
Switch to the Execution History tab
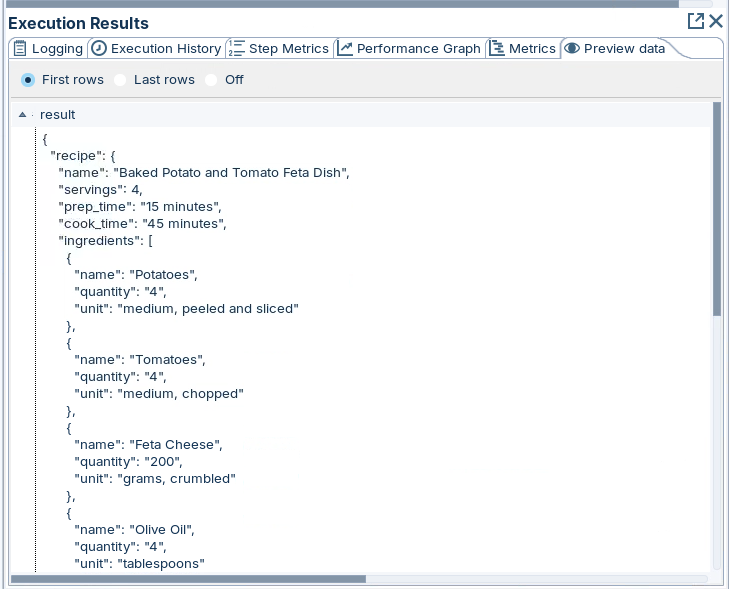point(165,48)
